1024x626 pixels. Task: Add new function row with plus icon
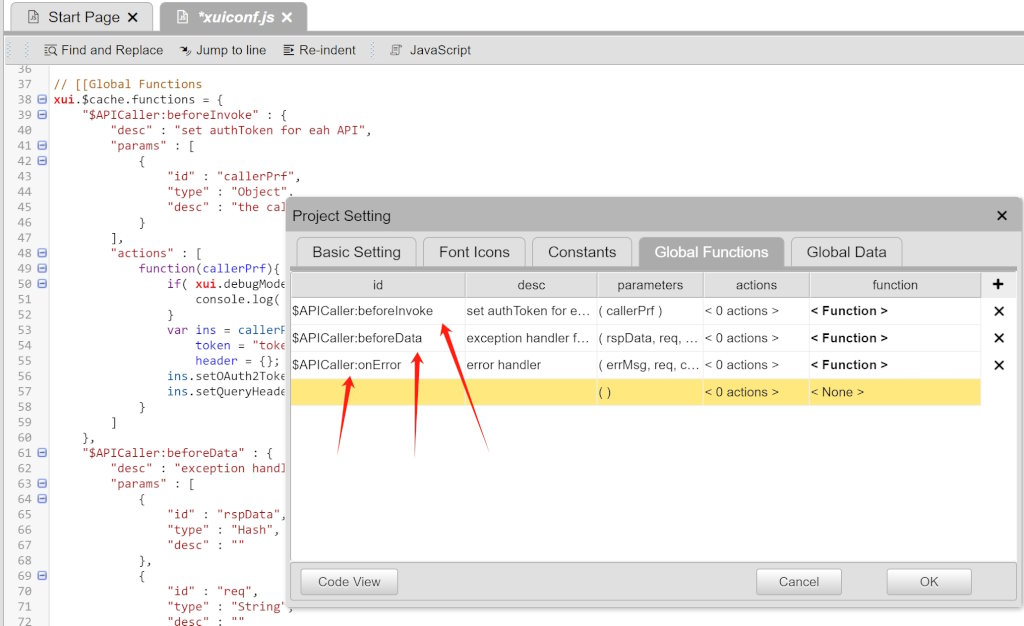tap(997, 285)
